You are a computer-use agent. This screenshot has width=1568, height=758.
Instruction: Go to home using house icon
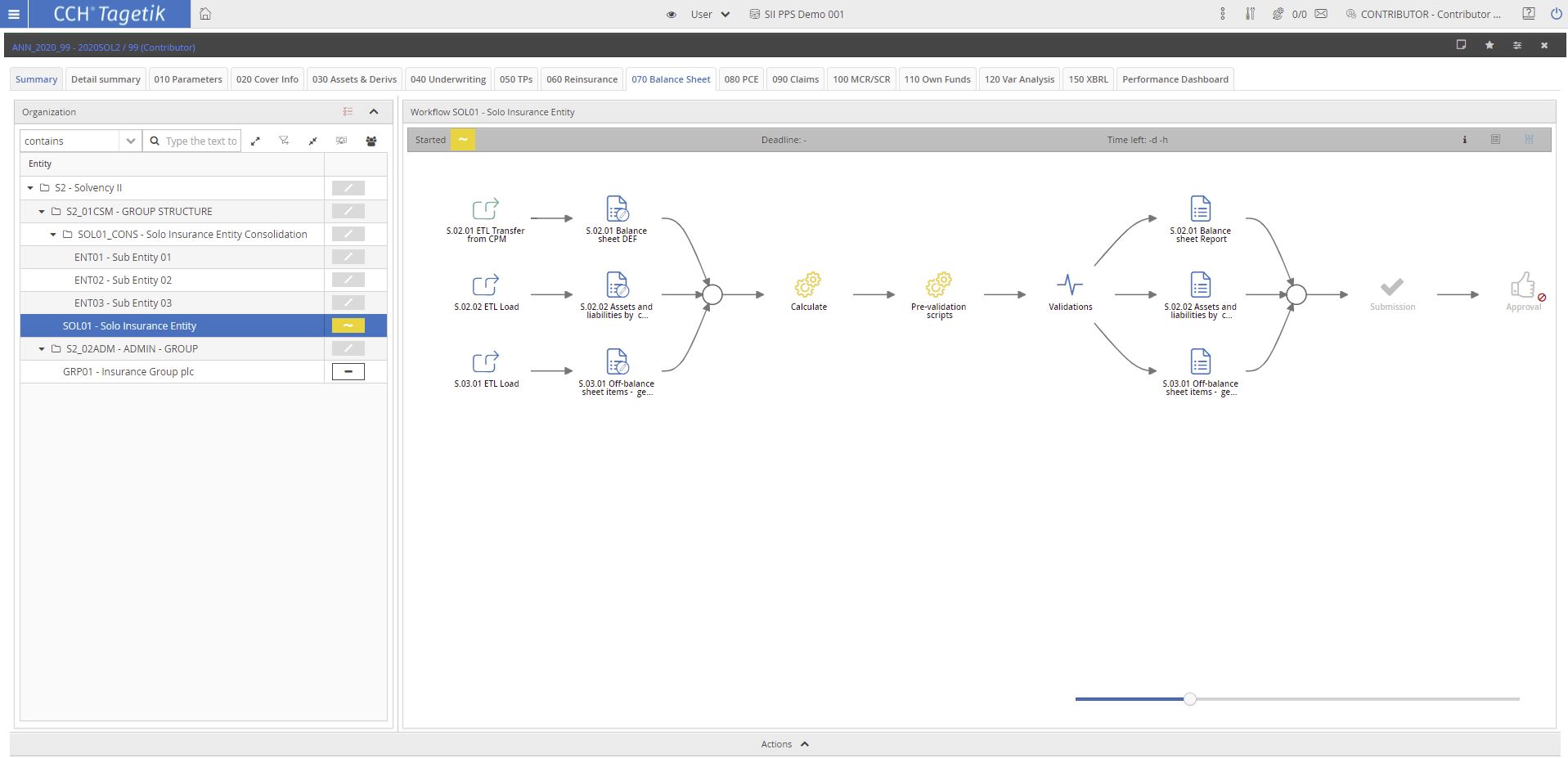point(205,14)
